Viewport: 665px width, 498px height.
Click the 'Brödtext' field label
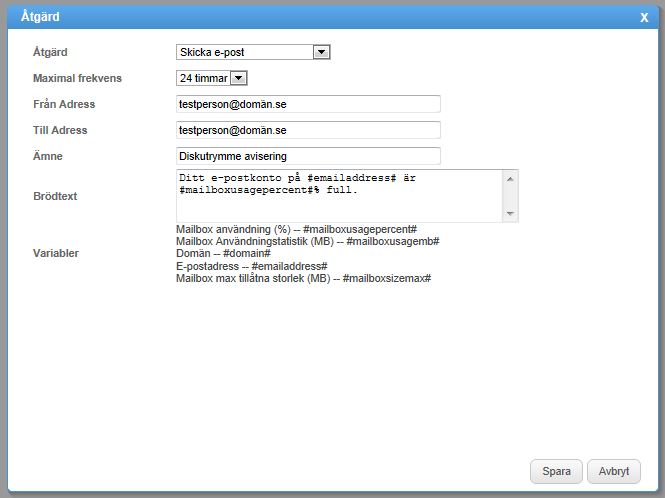[55, 197]
